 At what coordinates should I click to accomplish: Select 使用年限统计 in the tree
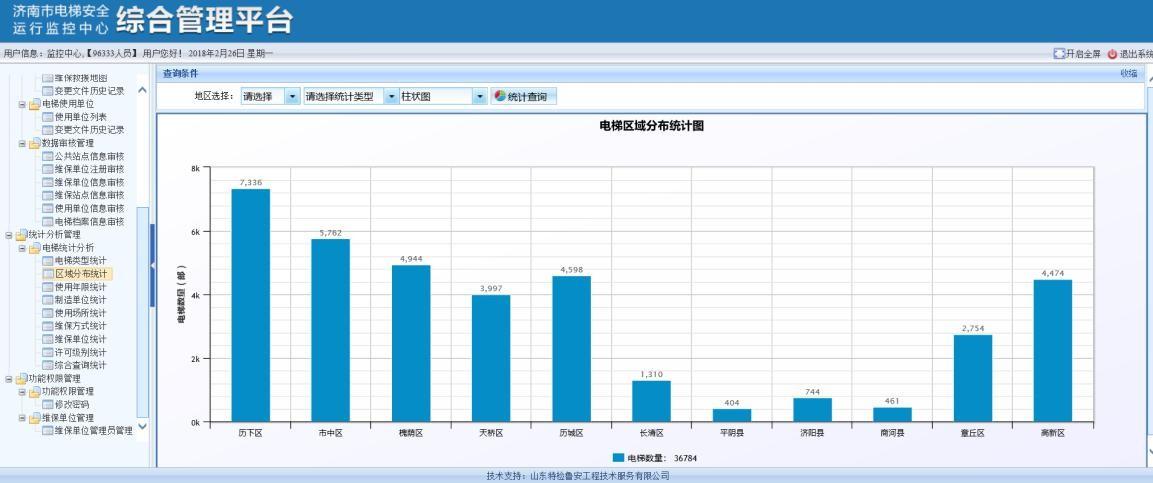(80, 286)
